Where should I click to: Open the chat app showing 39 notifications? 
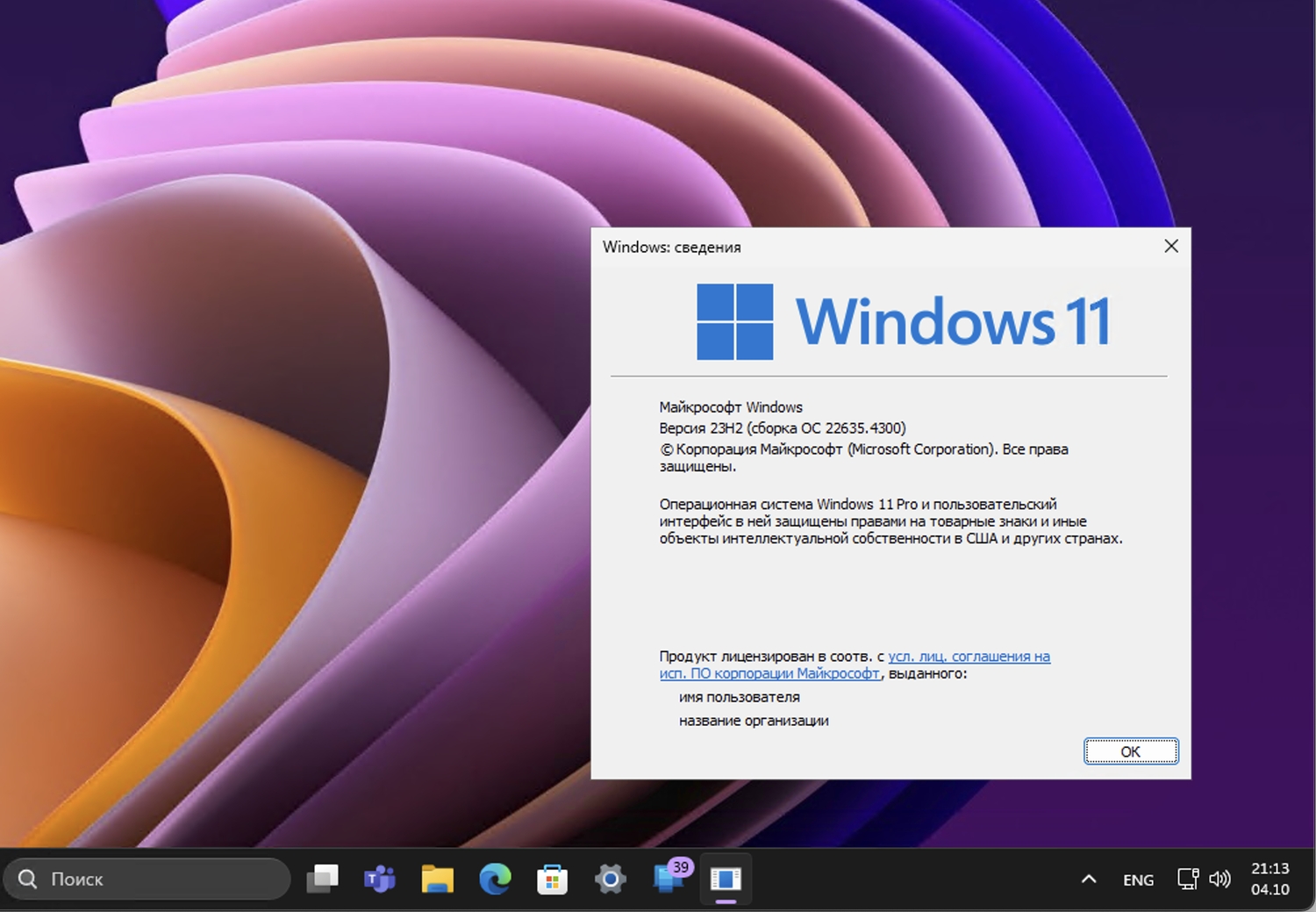668,879
